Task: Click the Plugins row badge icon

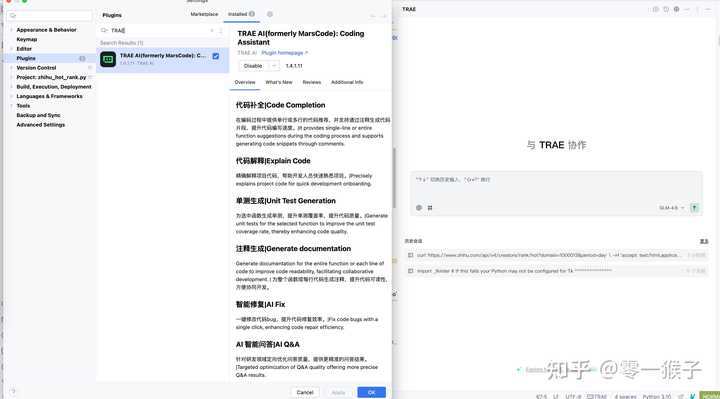Action: pos(82,58)
